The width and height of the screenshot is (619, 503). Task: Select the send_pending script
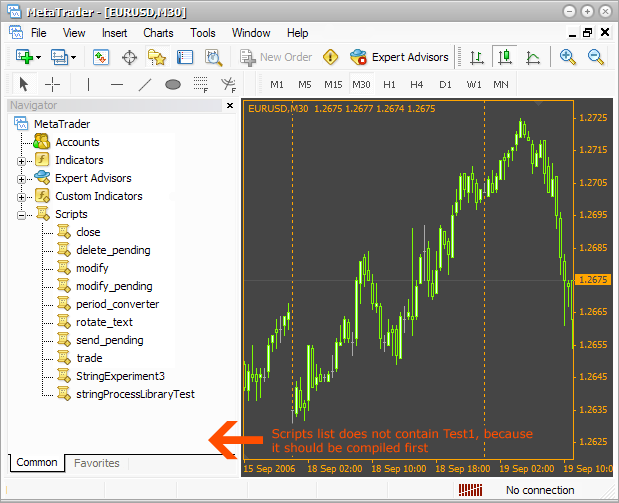109,340
